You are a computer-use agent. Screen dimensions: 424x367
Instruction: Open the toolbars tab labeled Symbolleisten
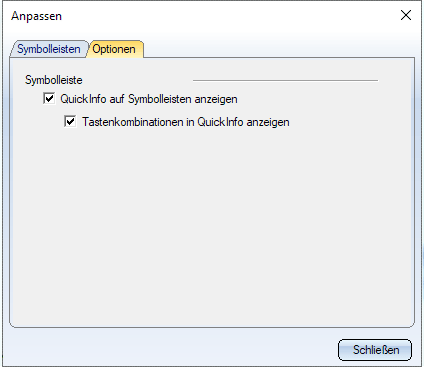click(x=49, y=49)
